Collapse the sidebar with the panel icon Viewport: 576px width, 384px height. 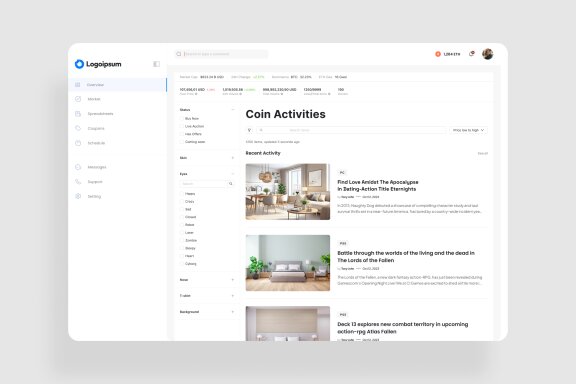tap(156, 64)
